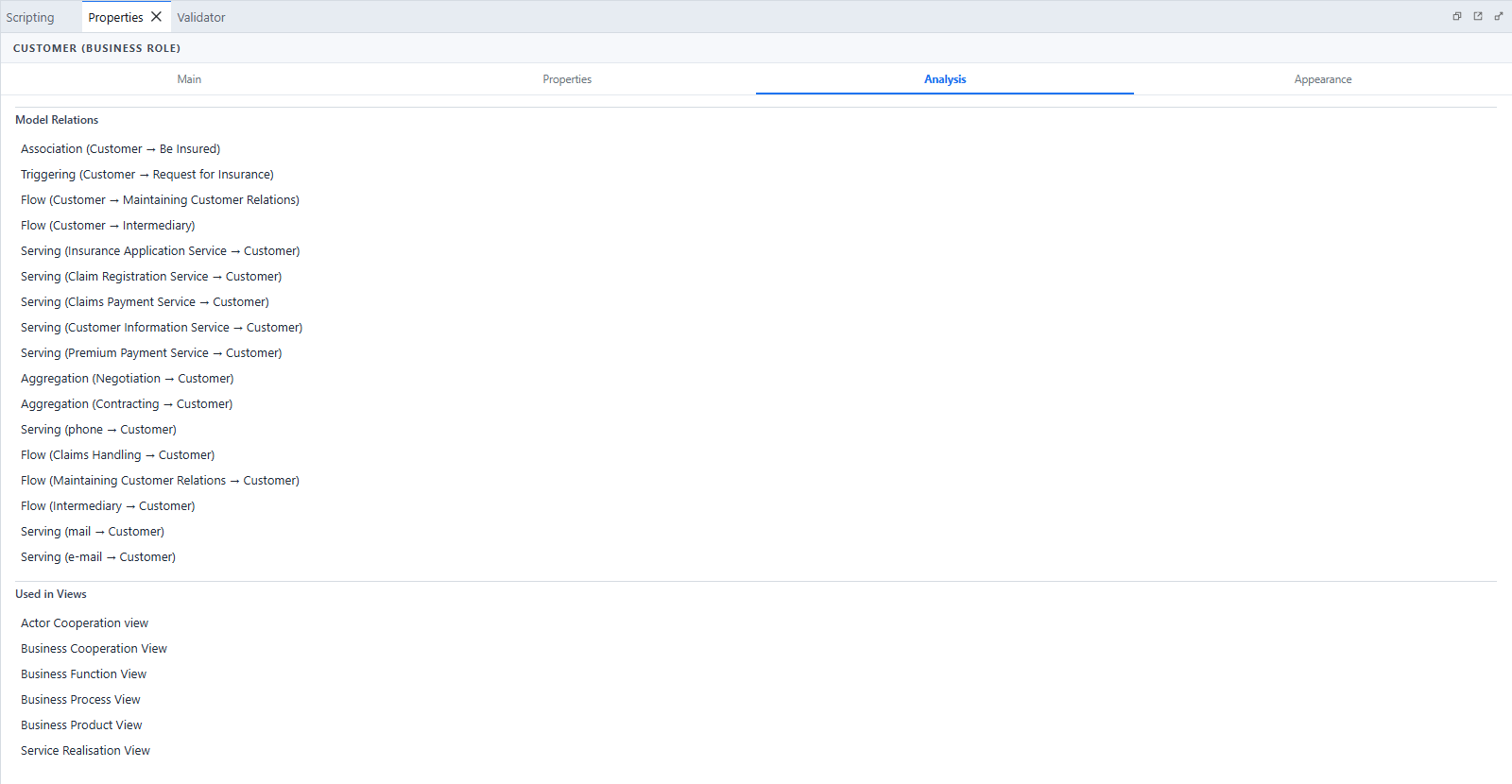Click Serving (mail → Customer) relation

tap(93, 532)
